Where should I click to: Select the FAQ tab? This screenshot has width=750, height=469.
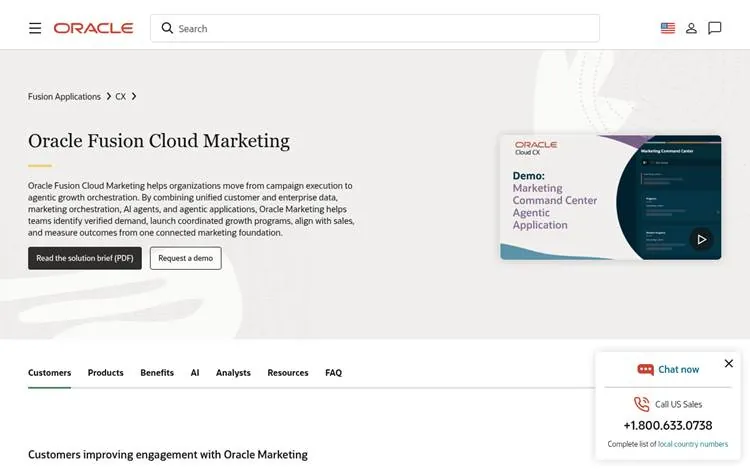pos(333,372)
